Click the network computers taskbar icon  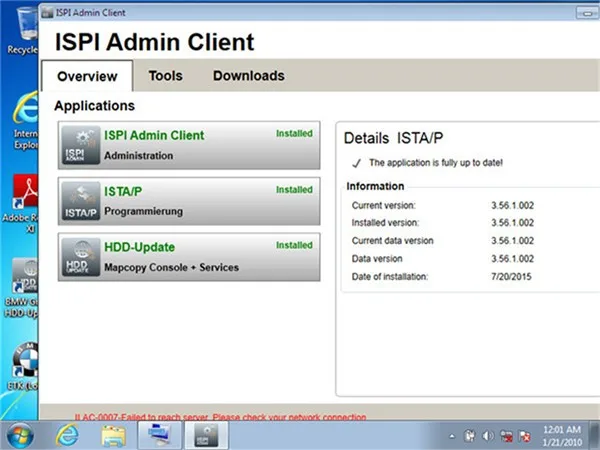(160, 435)
